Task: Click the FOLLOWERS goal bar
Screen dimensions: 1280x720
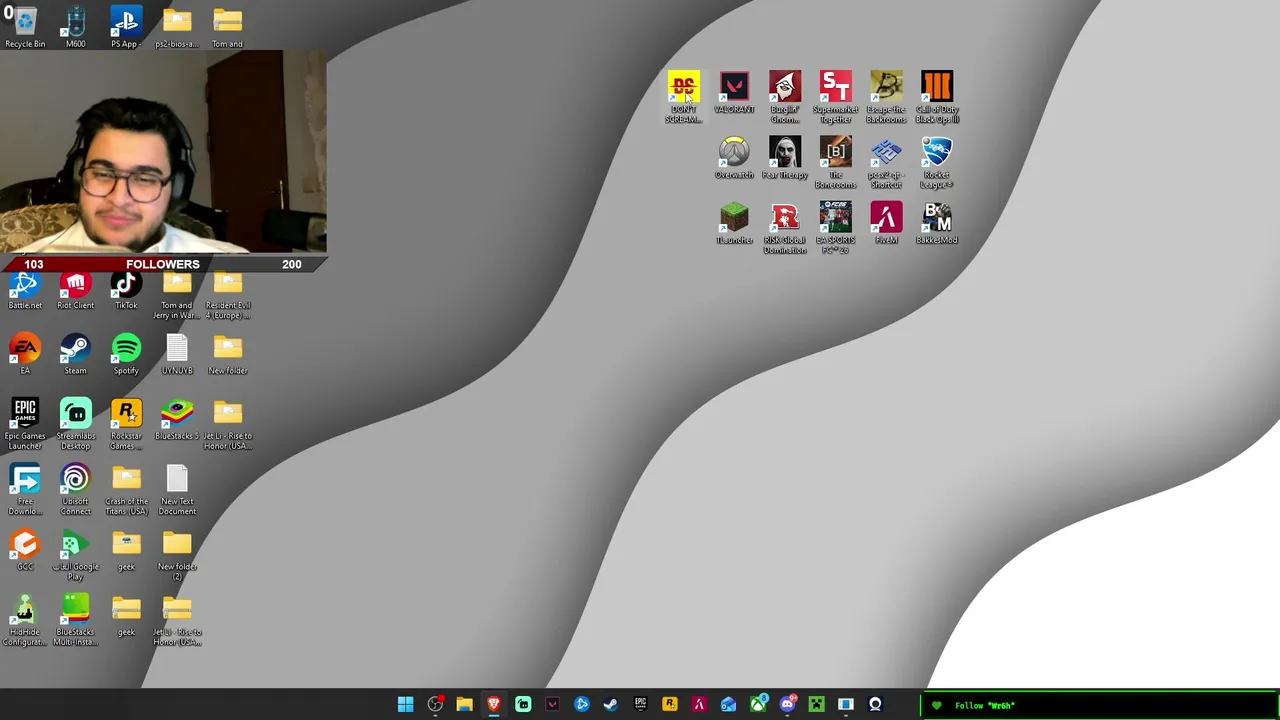Action: [163, 264]
